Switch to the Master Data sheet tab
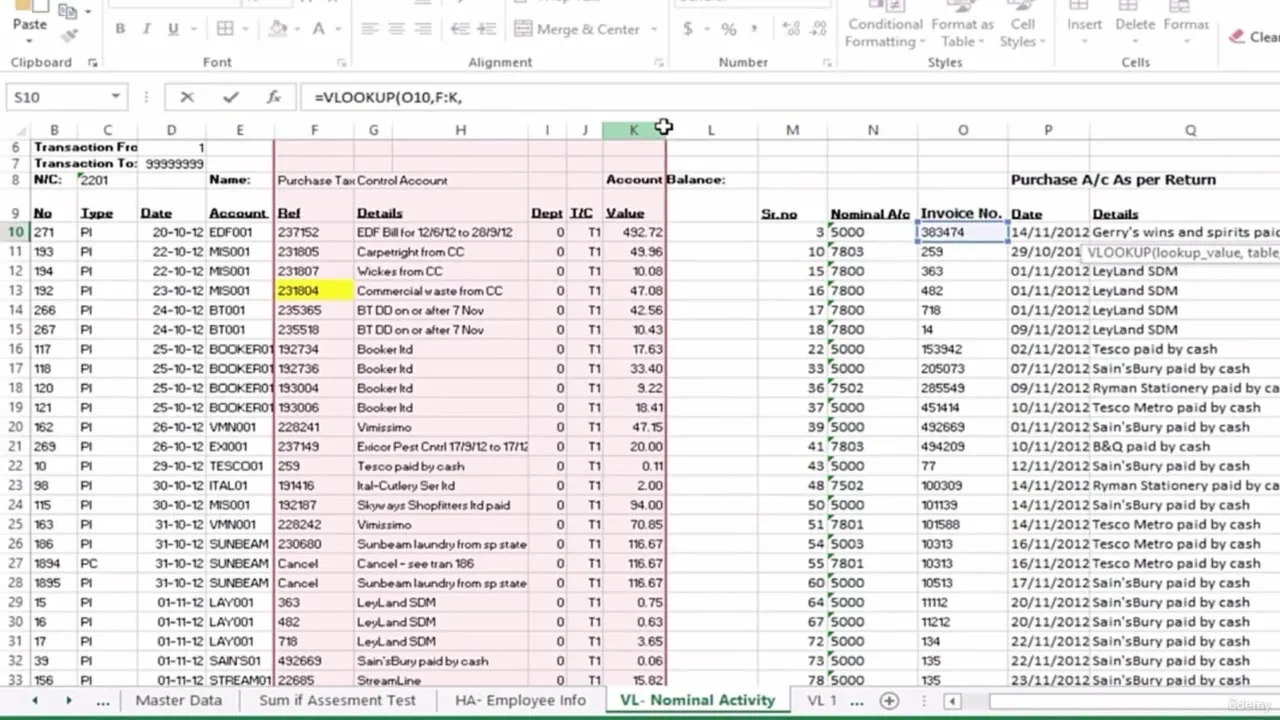The height and width of the screenshot is (720, 1280). point(179,700)
